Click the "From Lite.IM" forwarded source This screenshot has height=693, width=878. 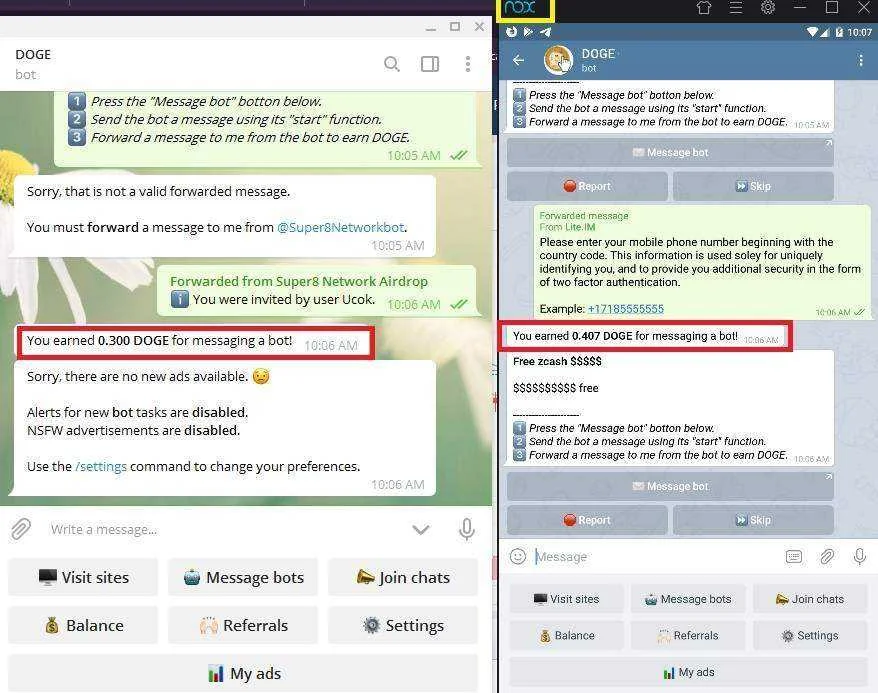point(567,227)
